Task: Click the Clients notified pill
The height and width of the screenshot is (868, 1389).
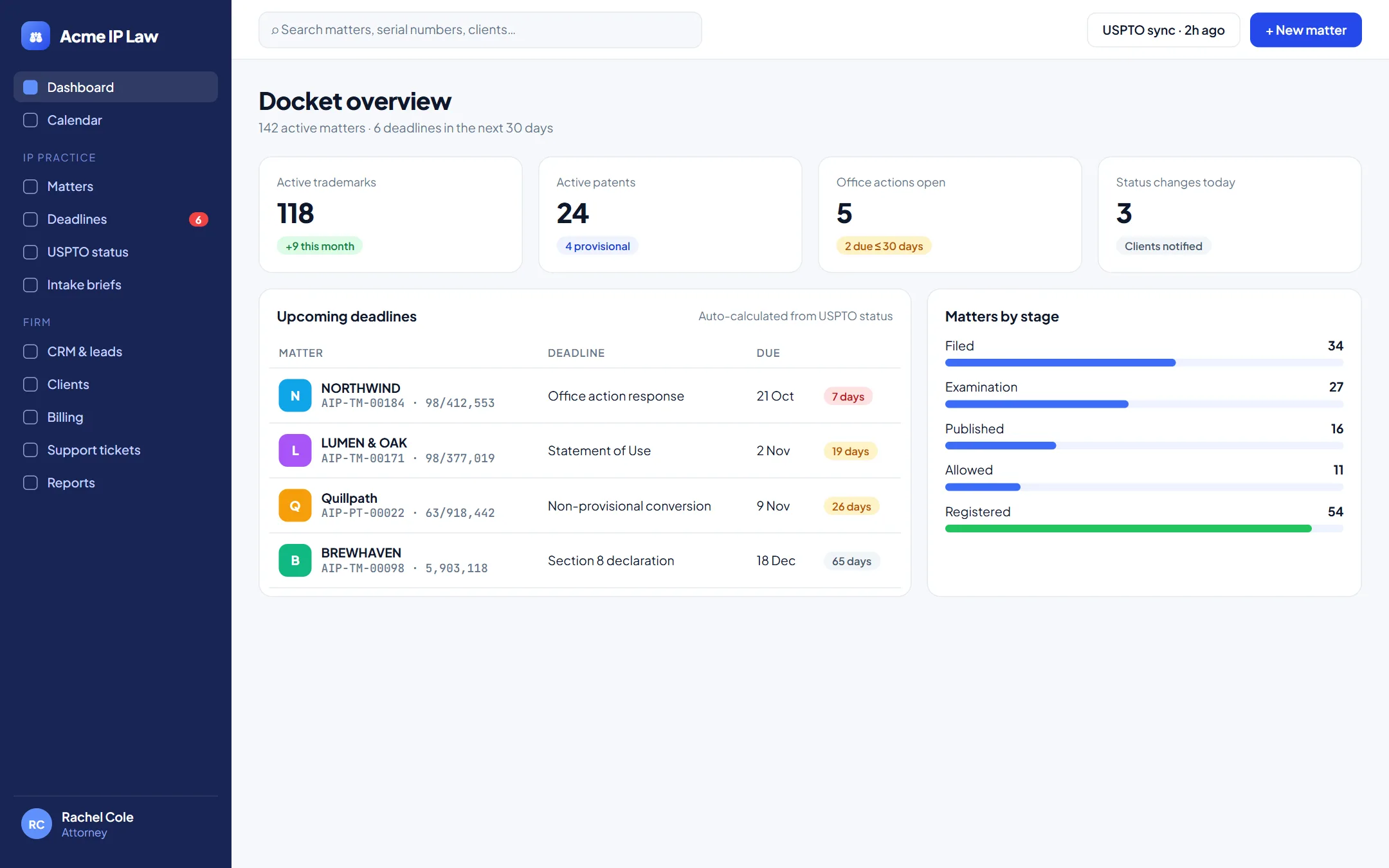Action: tap(1163, 246)
